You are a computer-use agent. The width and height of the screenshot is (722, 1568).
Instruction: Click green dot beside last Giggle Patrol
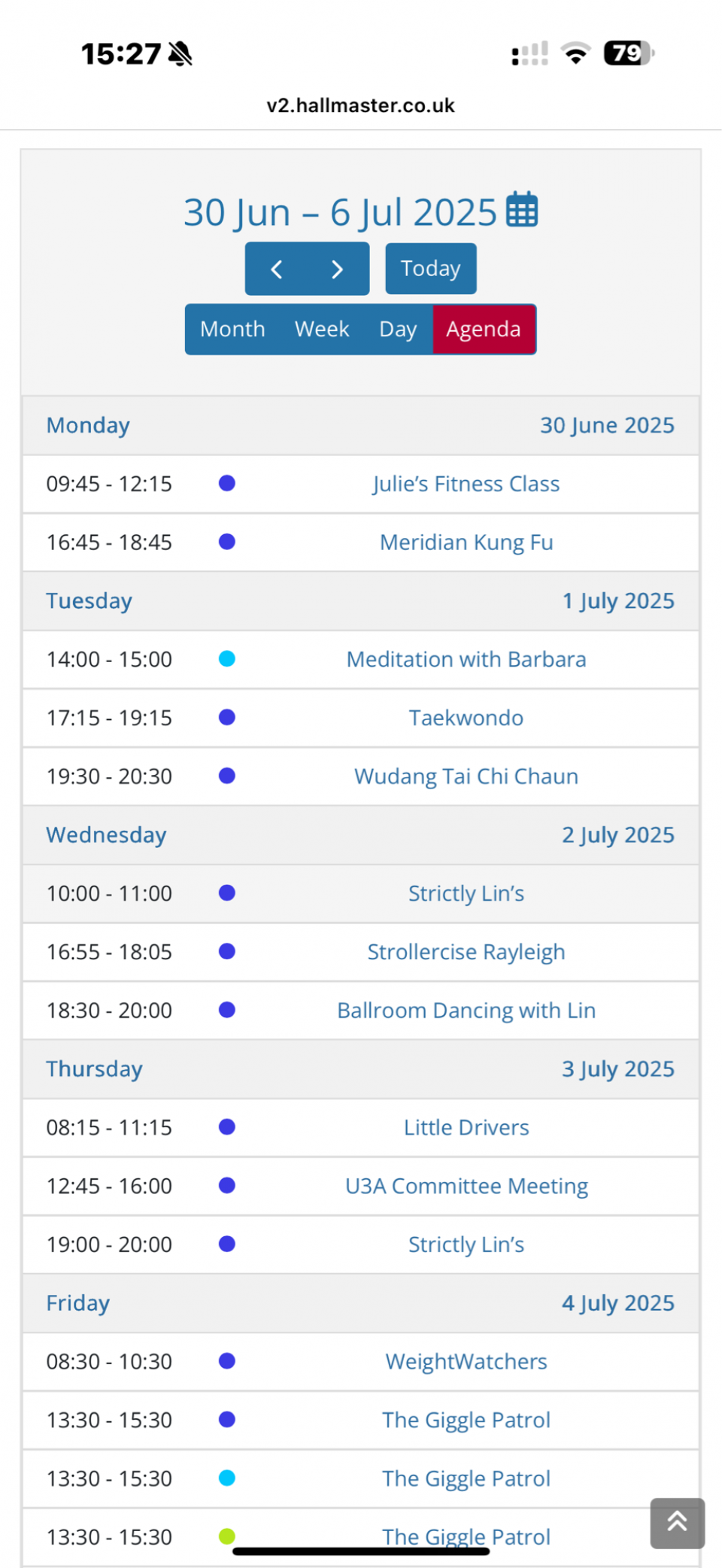click(x=227, y=1536)
